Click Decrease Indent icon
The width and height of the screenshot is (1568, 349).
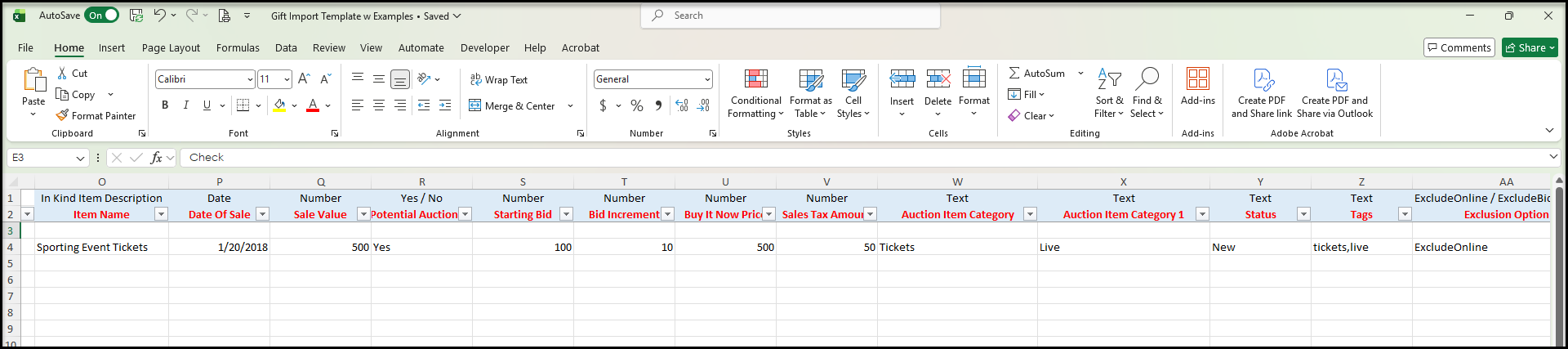pyautogui.click(x=424, y=105)
